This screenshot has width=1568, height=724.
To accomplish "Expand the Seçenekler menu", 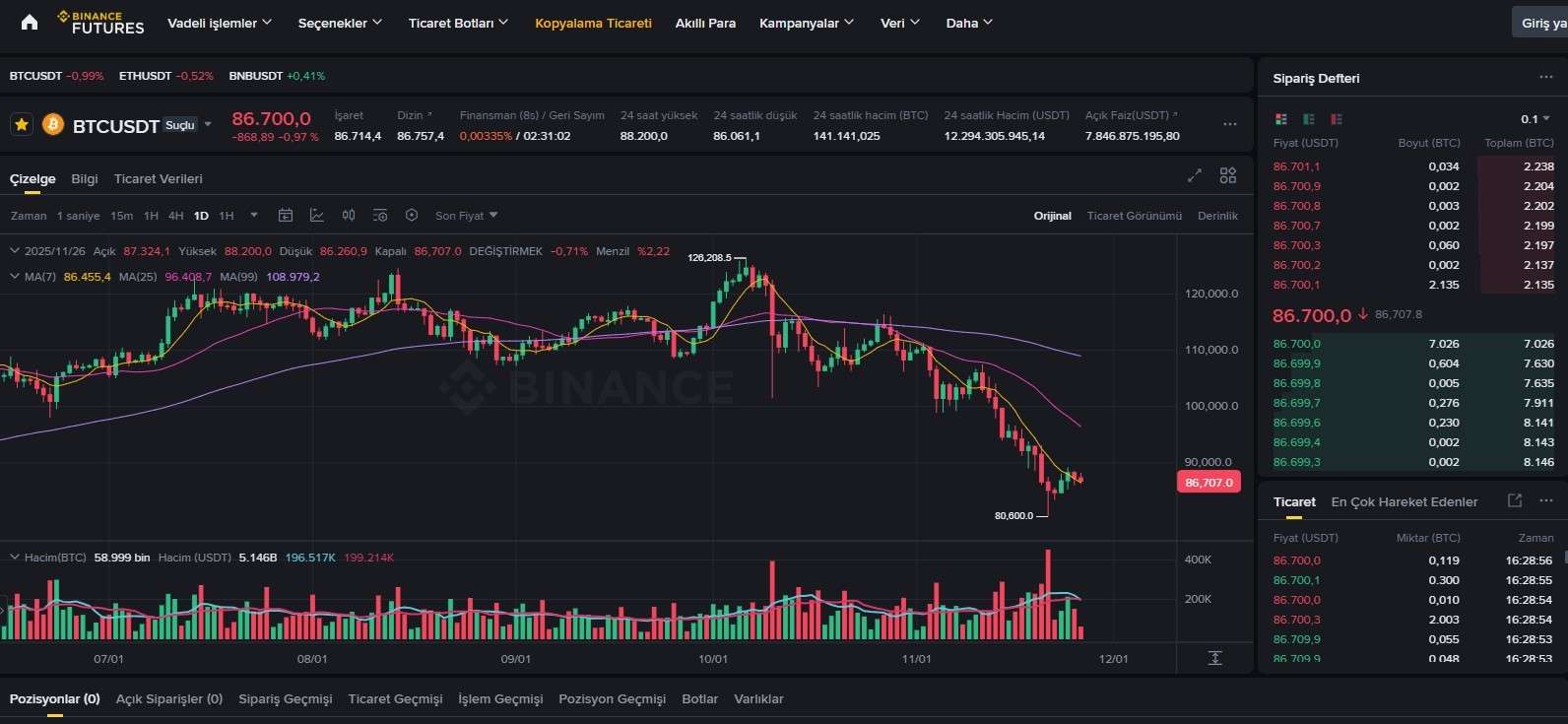I will [x=340, y=23].
